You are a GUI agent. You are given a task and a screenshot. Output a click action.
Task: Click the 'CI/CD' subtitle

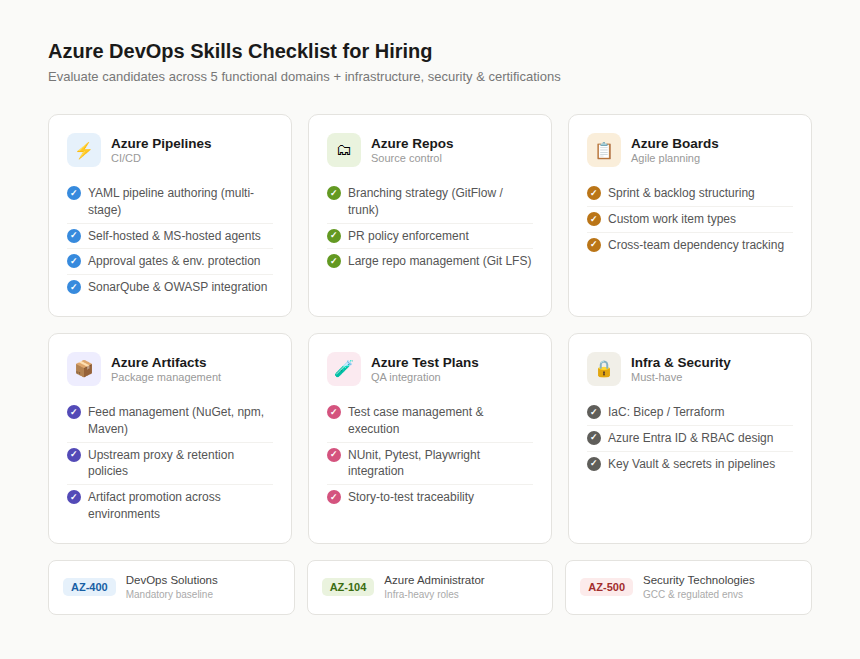[x=126, y=158]
